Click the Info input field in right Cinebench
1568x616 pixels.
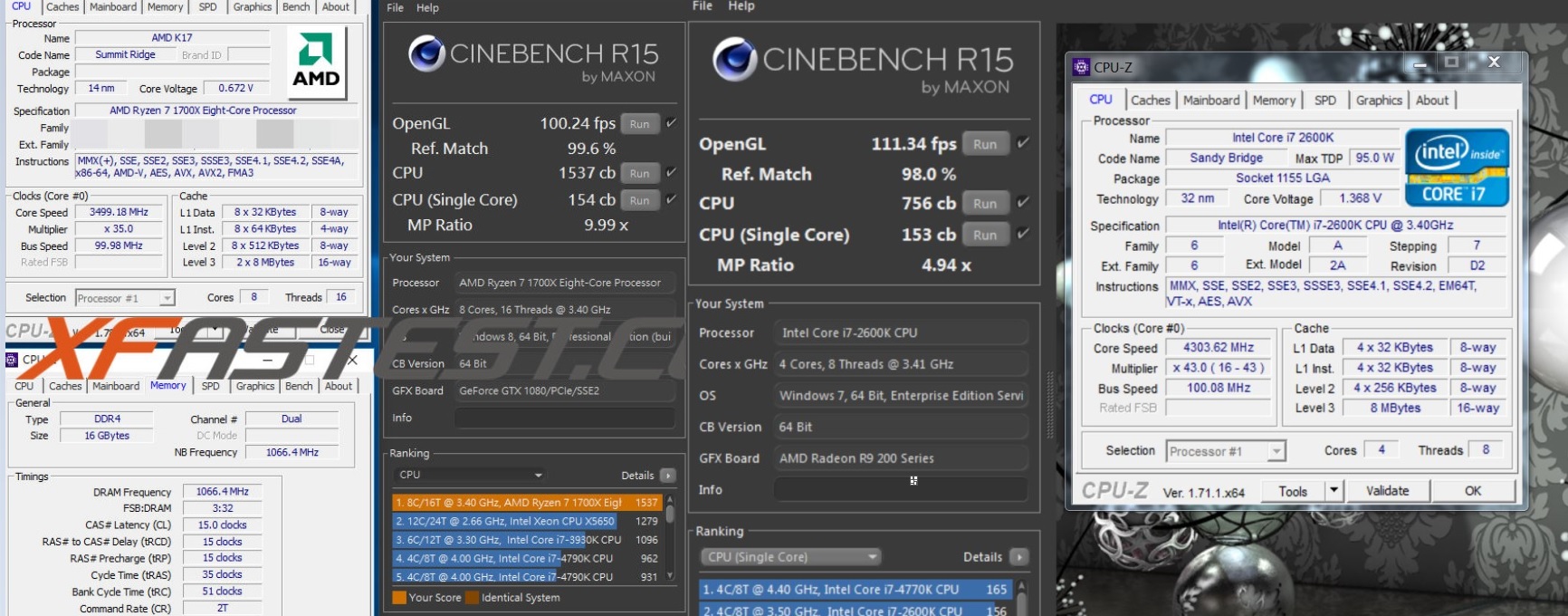(x=901, y=489)
